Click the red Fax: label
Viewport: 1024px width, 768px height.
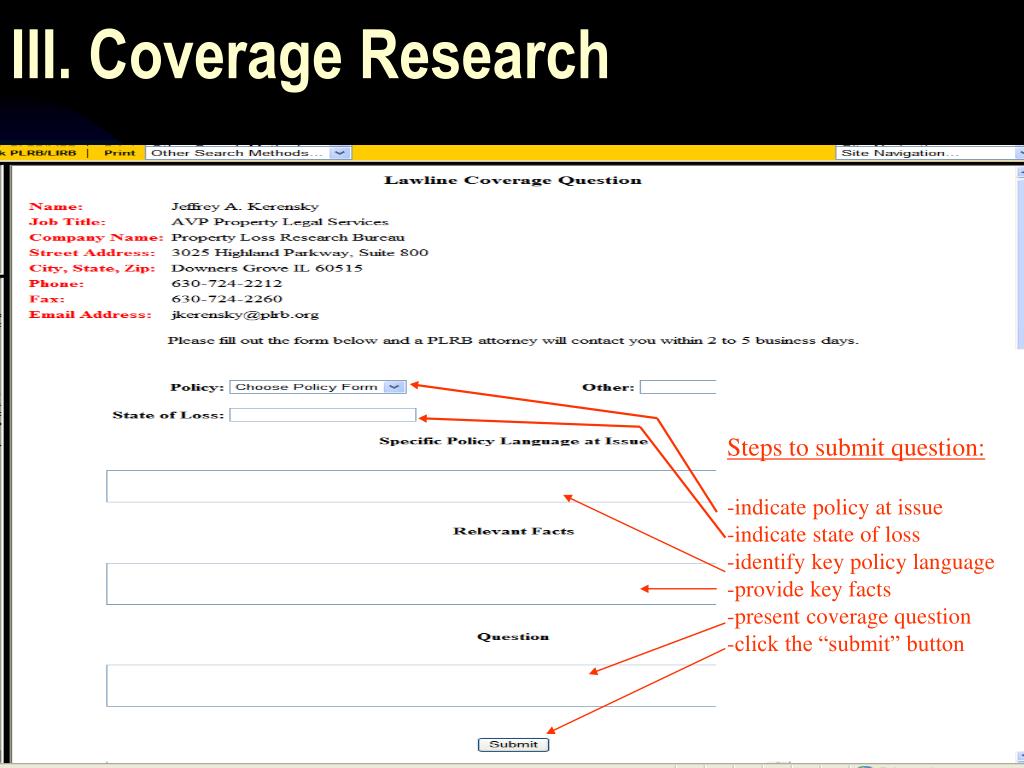click(x=47, y=299)
